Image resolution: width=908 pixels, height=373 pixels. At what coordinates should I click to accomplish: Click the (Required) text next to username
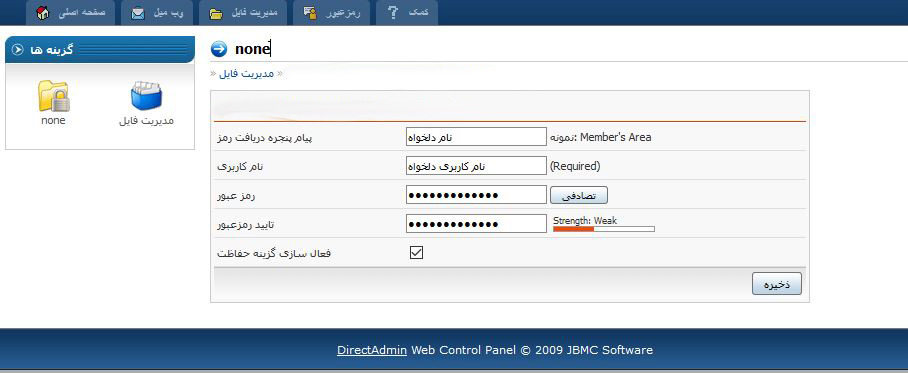click(574, 166)
